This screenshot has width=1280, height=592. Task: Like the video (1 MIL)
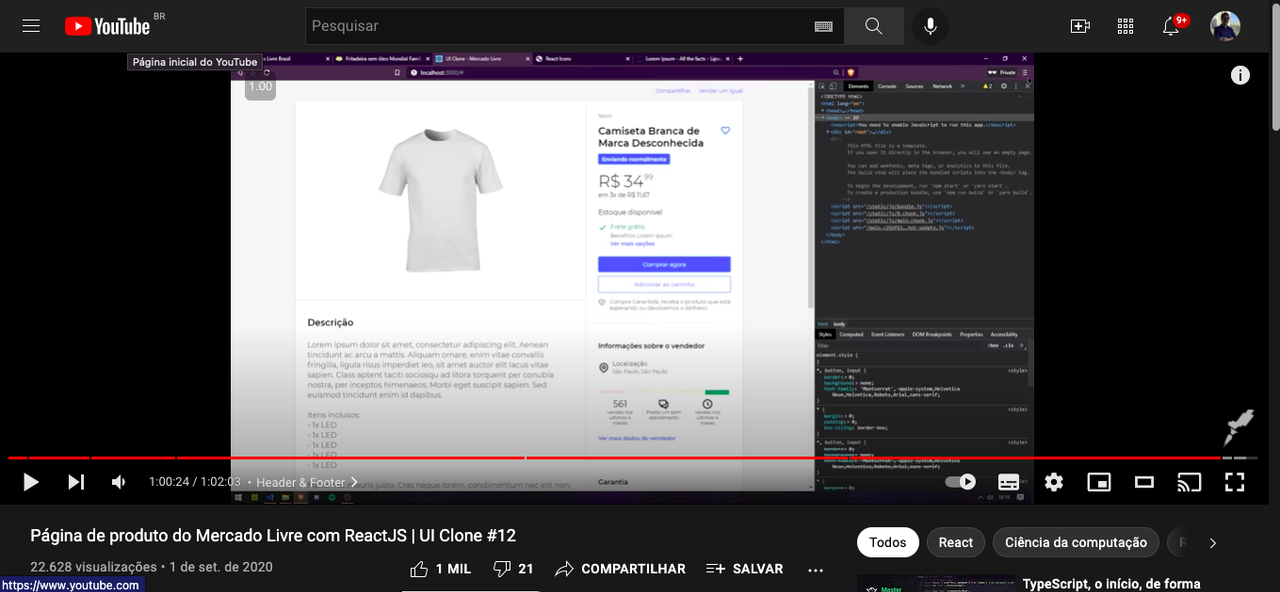point(441,568)
